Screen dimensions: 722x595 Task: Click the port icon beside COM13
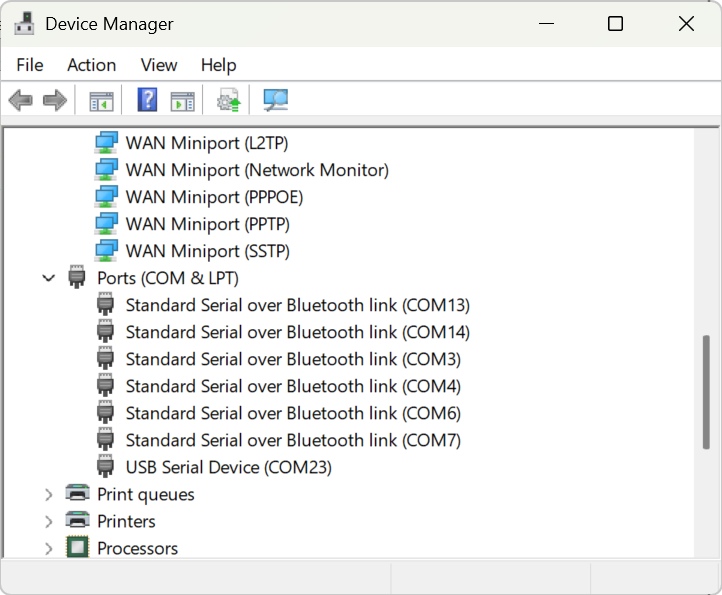105,304
